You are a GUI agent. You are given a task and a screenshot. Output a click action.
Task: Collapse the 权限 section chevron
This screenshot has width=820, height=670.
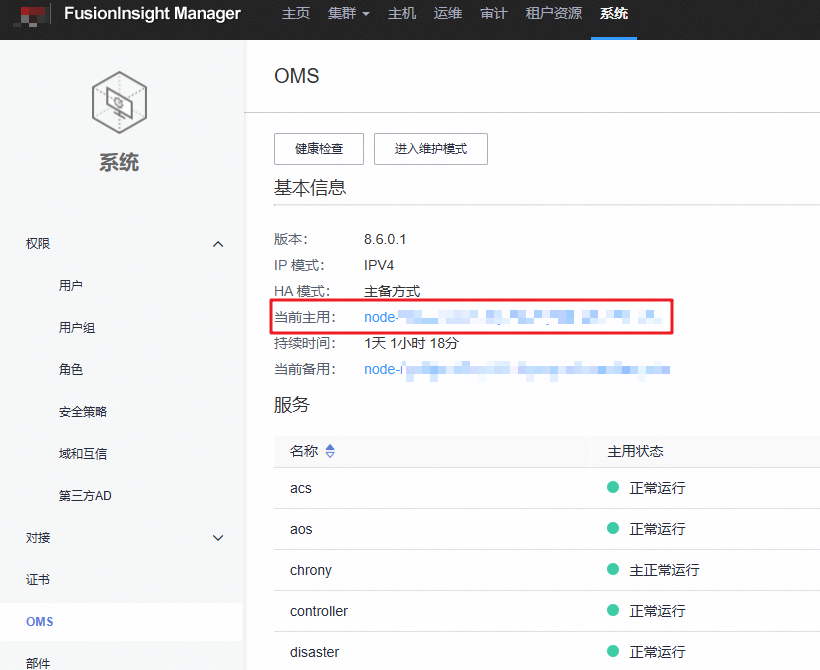pos(218,244)
